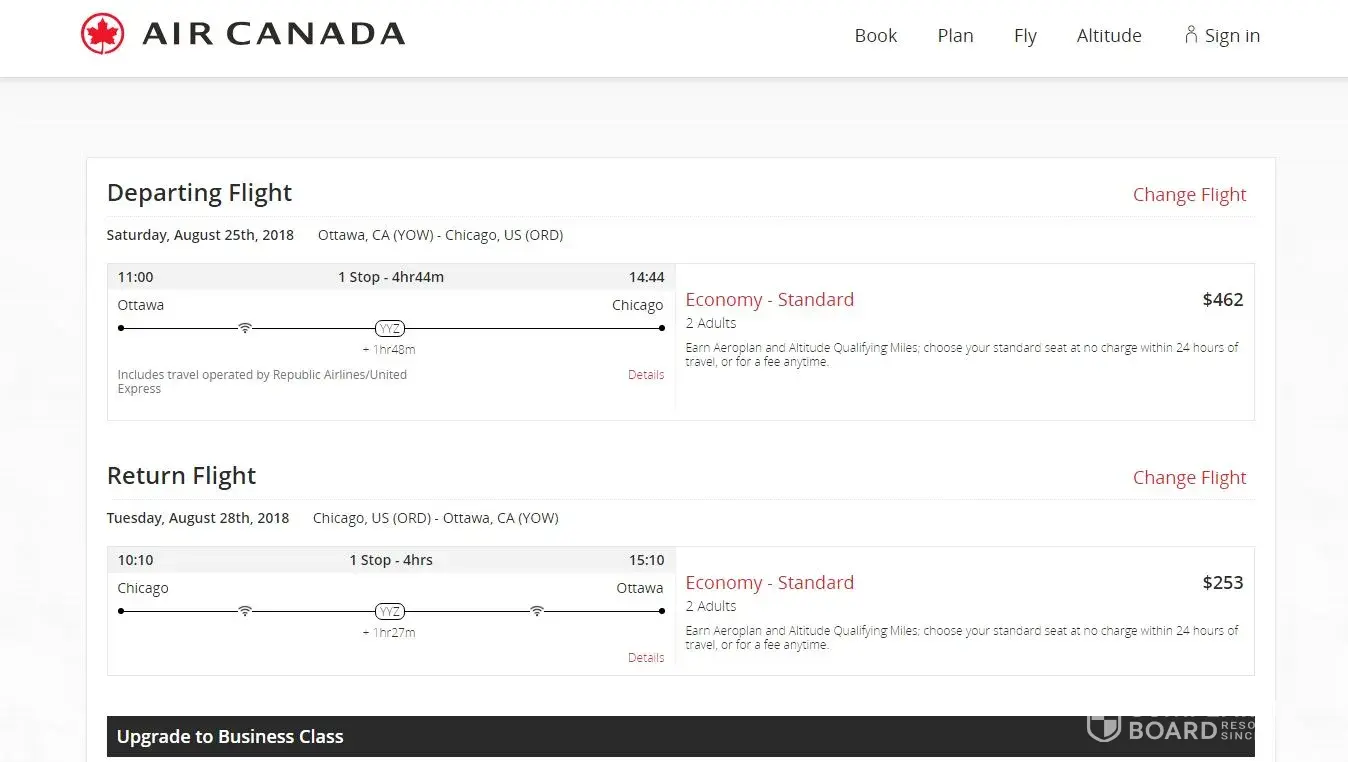Click the person icon beside Sign in
This screenshot has height=762, width=1348.
click(x=1190, y=35)
